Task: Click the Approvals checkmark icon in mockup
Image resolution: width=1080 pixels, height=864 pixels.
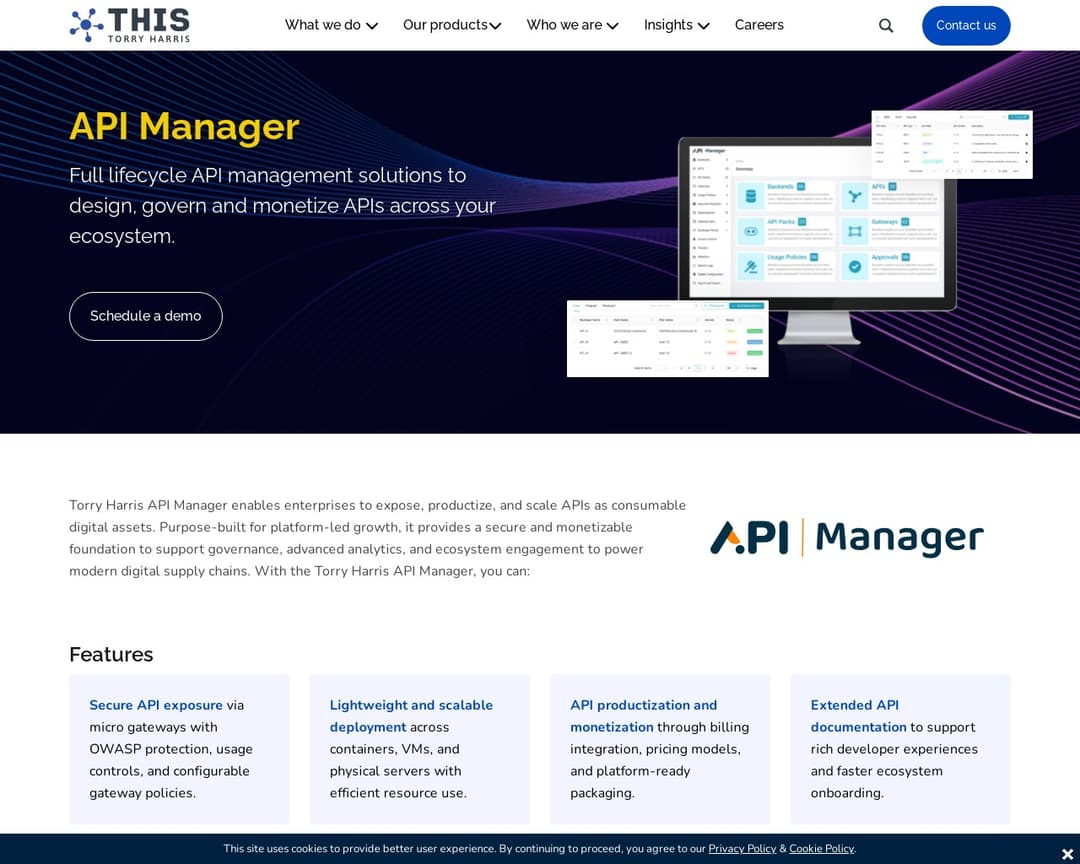Action: [x=855, y=267]
